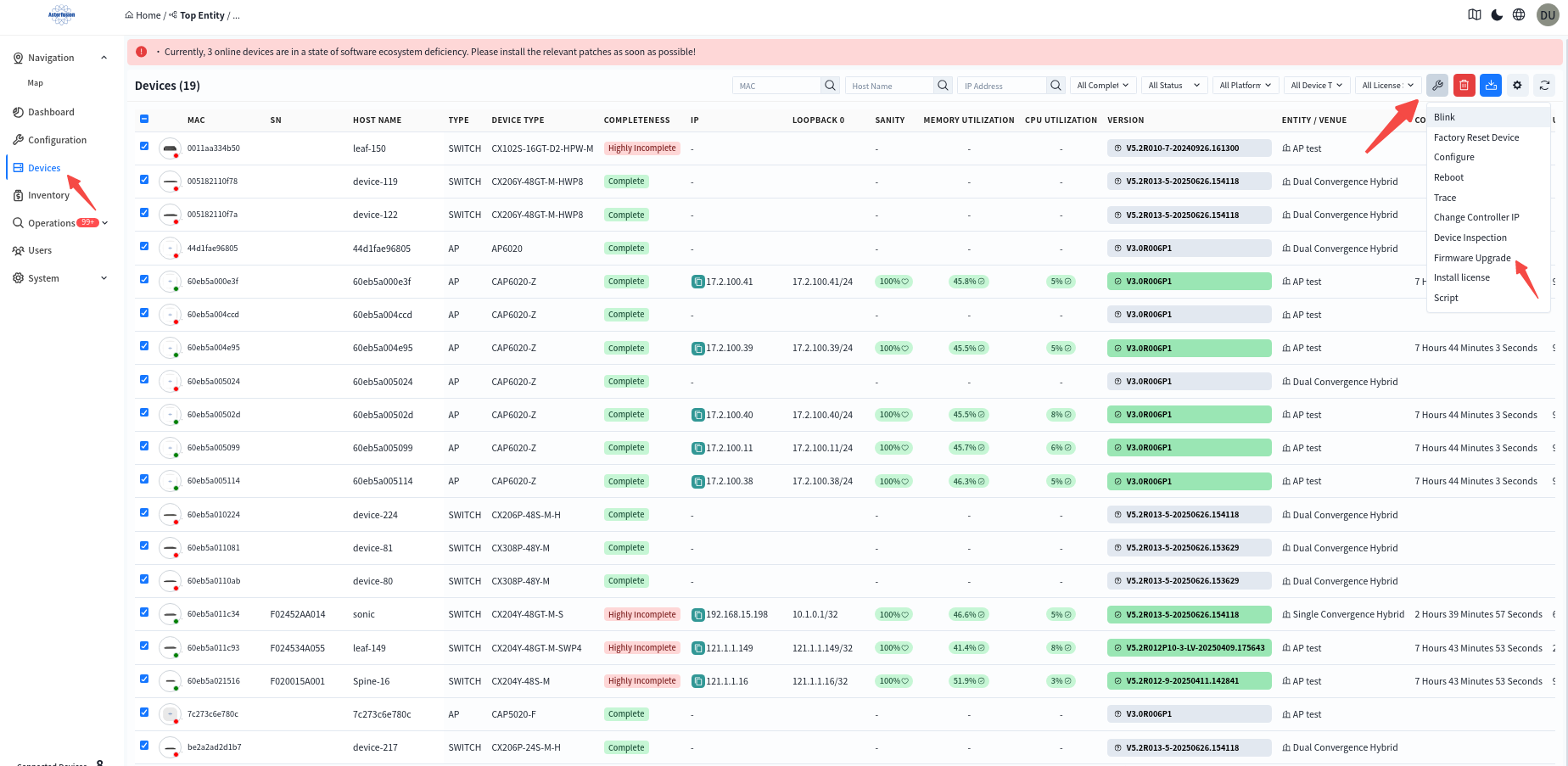Click the red trash delete icon

pyautogui.click(x=1464, y=85)
